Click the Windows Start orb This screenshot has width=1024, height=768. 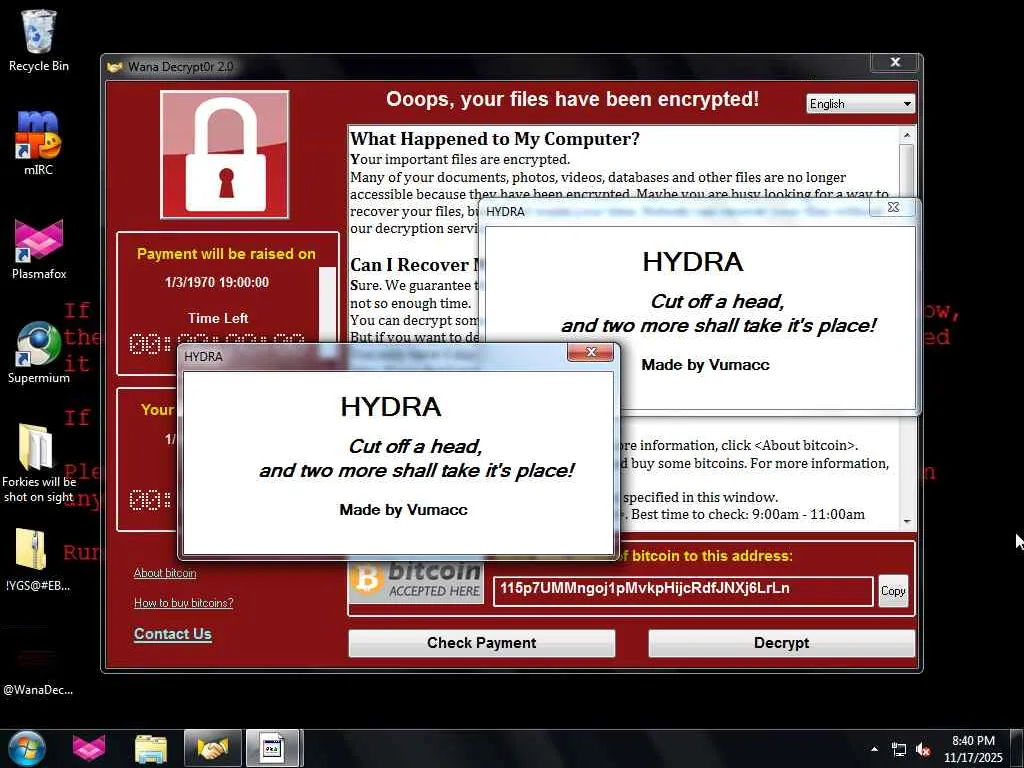pos(27,748)
